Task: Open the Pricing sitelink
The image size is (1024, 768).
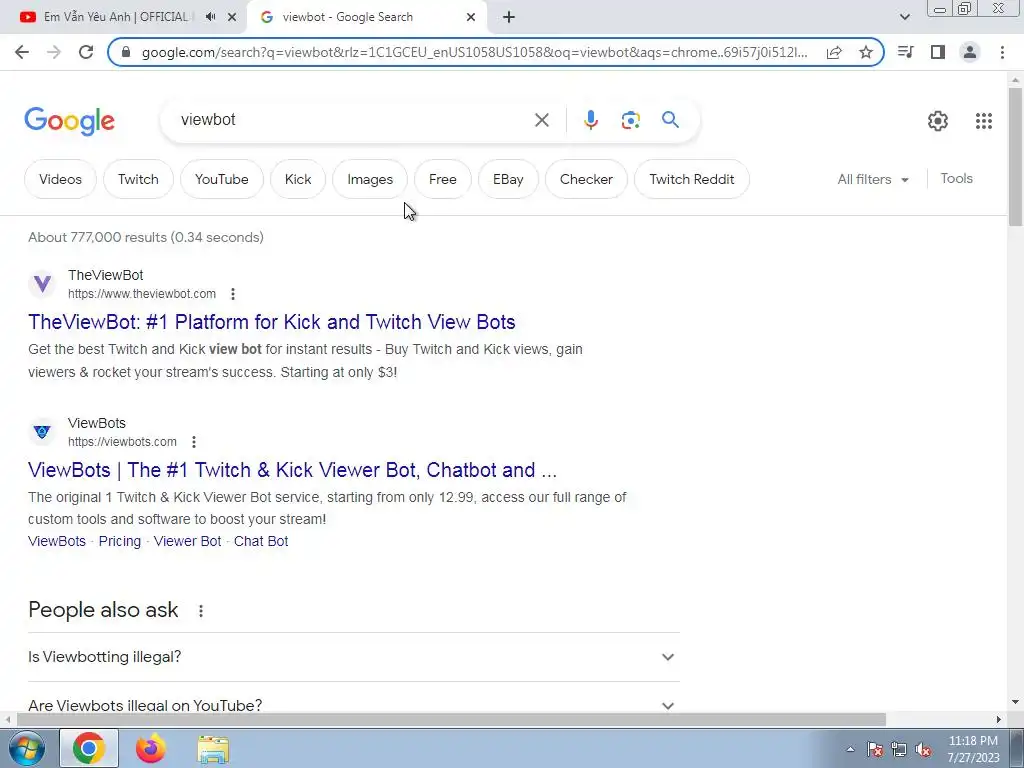Action: [120, 541]
